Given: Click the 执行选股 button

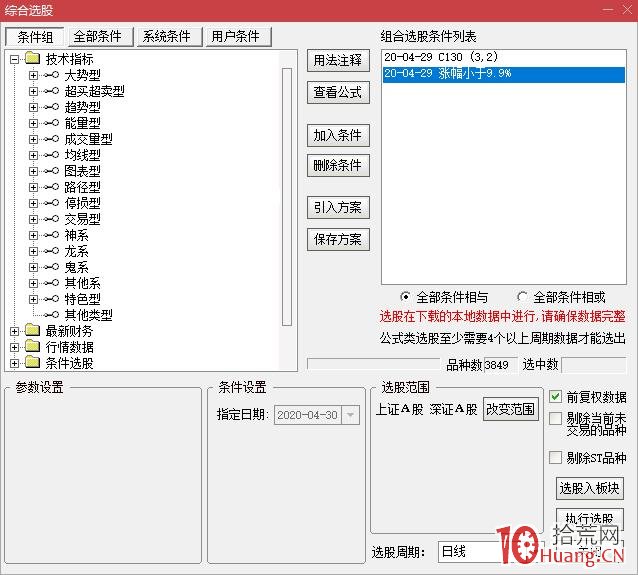Looking at the screenshot, I should pos(590,518).
